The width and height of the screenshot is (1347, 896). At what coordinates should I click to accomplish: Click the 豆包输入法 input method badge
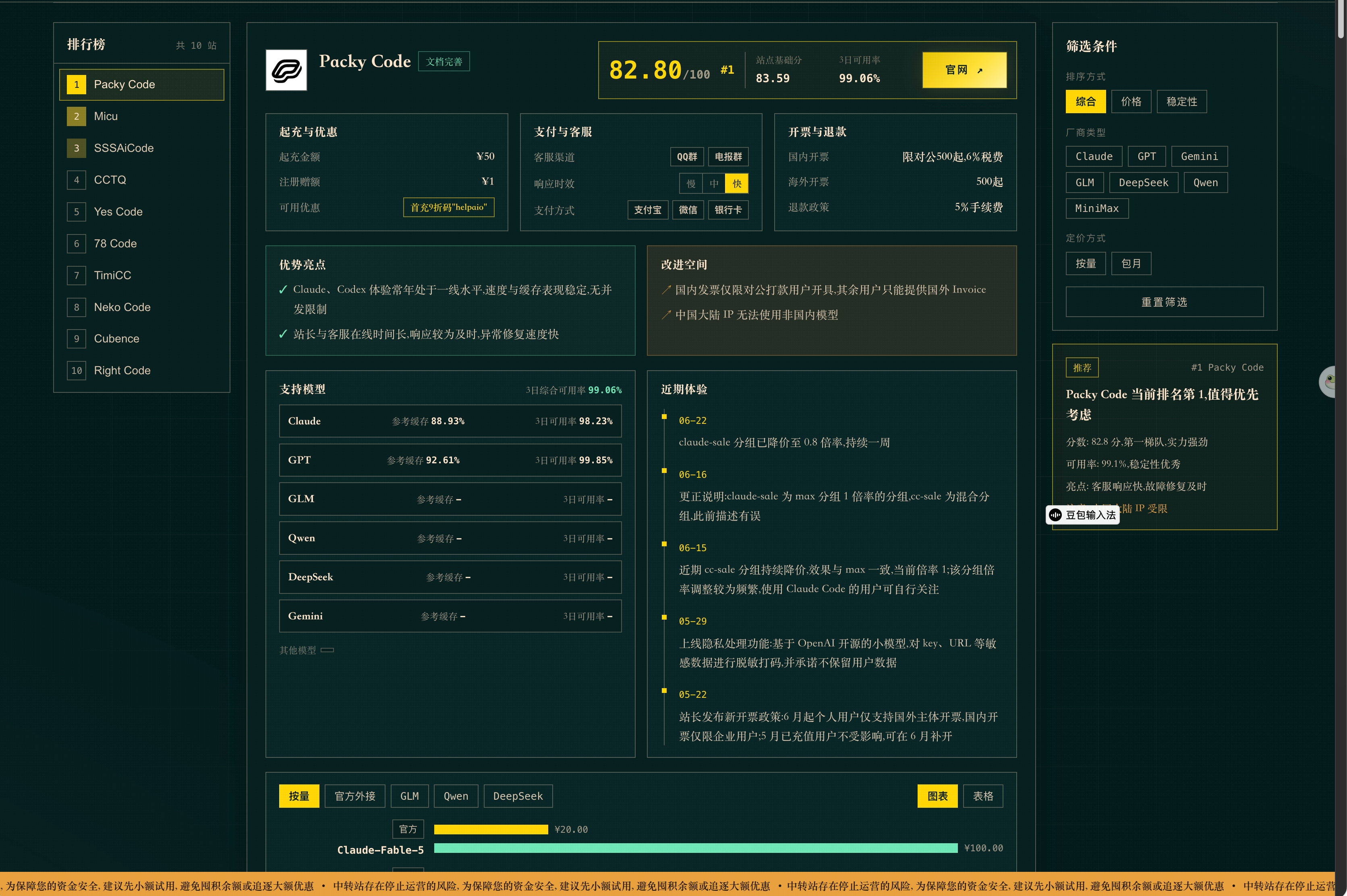click(1082, 515)
